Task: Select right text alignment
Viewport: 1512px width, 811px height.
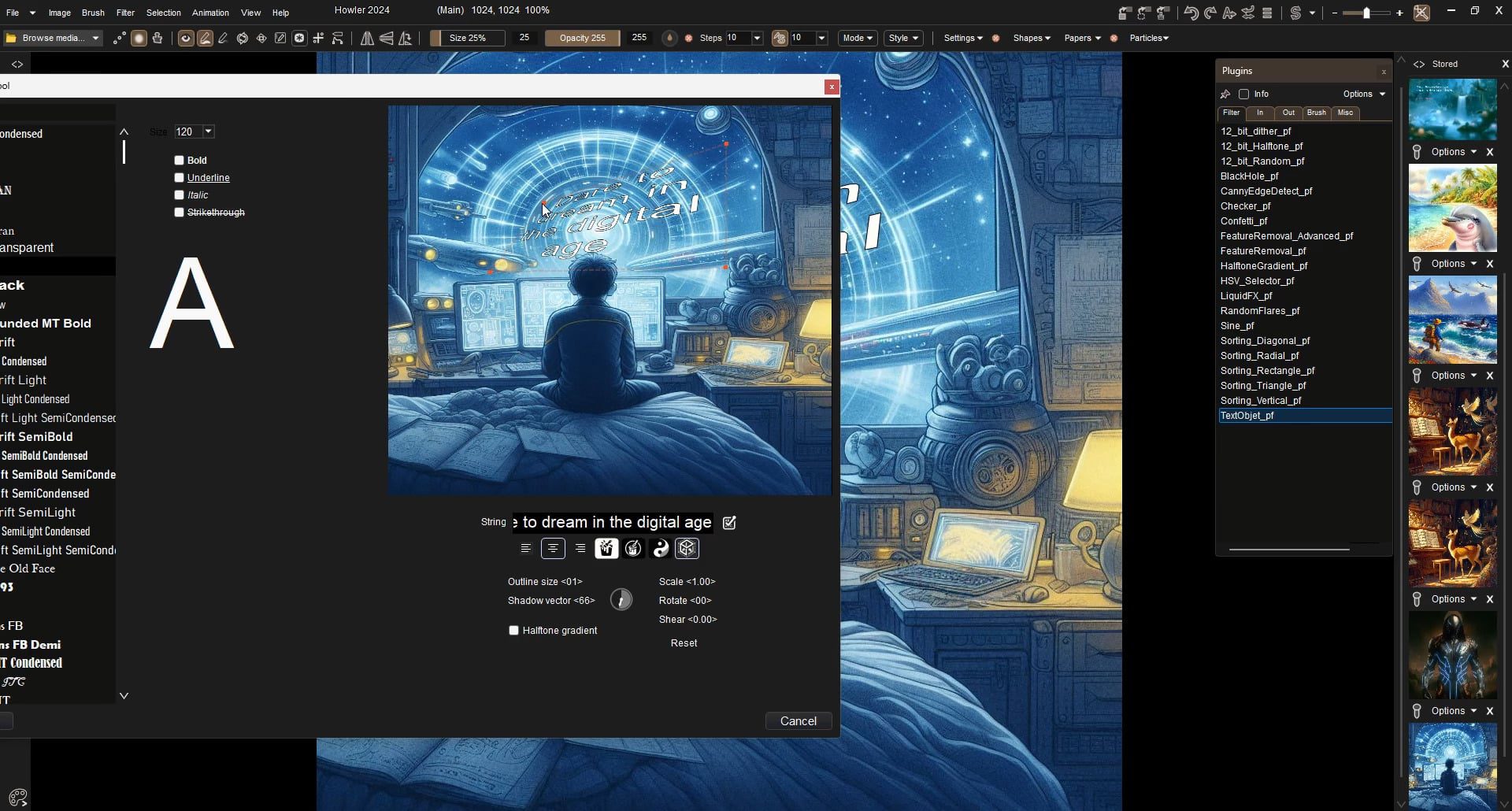Action: [580, 549]
